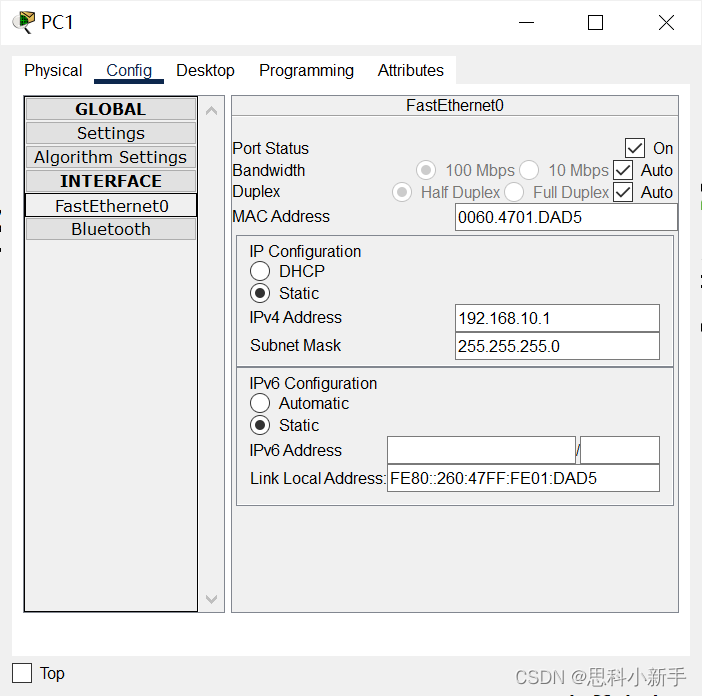
Task: Click the Port Status label
Action: (270, 148)
